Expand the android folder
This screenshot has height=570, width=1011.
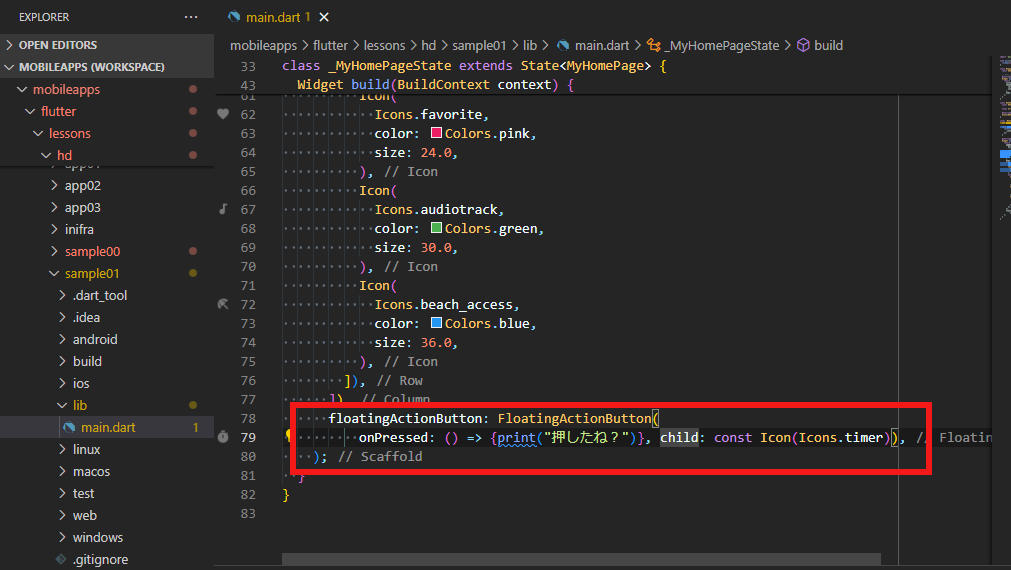pos(95,339)
